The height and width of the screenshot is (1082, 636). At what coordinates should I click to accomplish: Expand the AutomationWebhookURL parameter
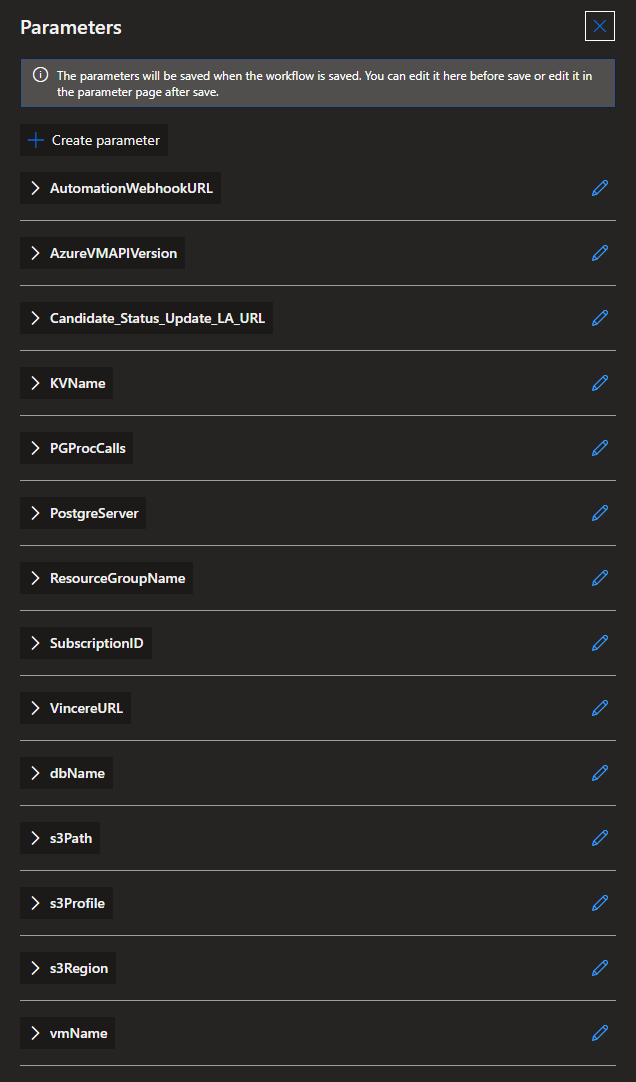(x=36, y=188)
